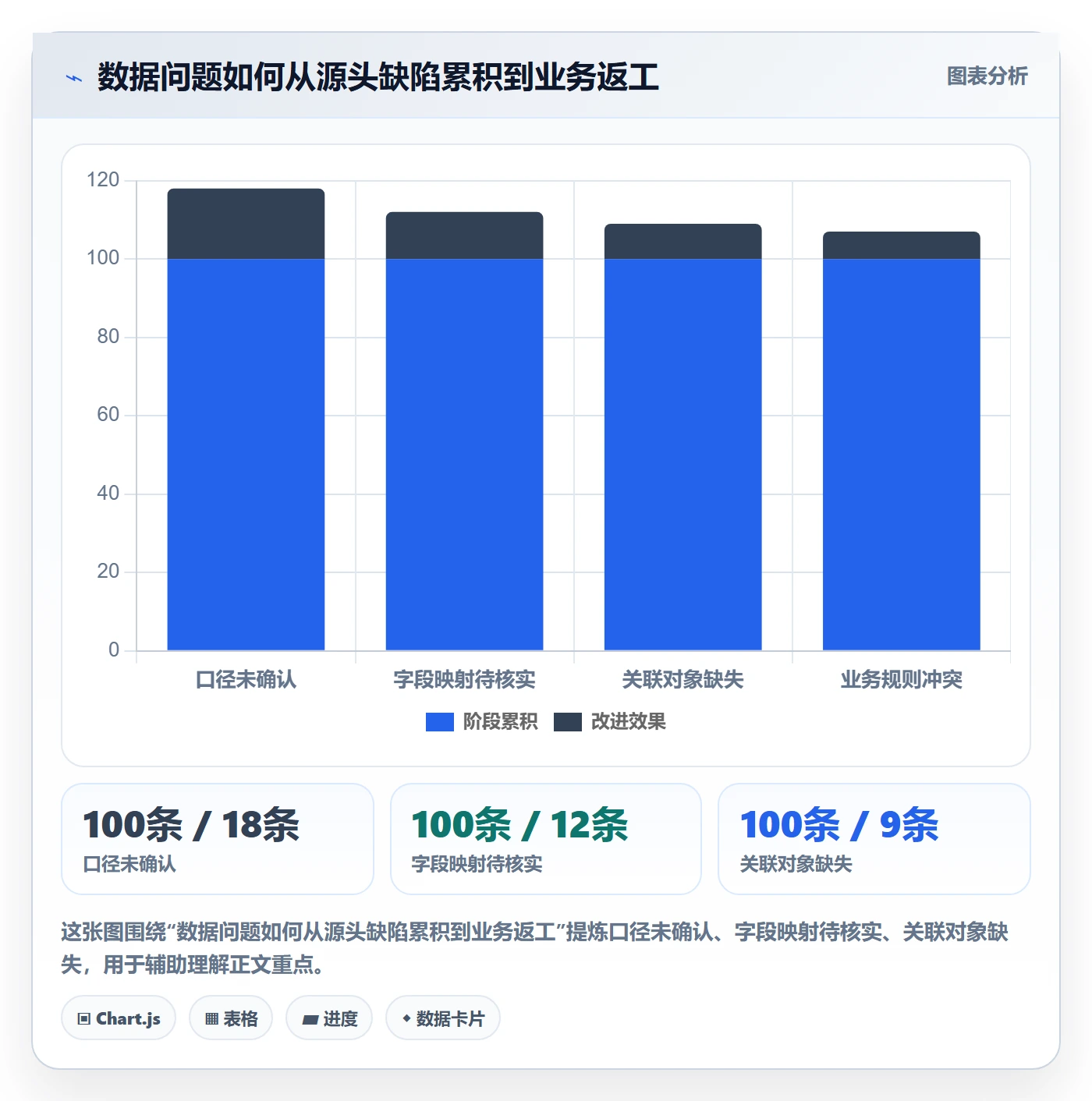Click the 60 y-axis value
The width and height of the screenshot is (1092, 1101).
(108, 415)
